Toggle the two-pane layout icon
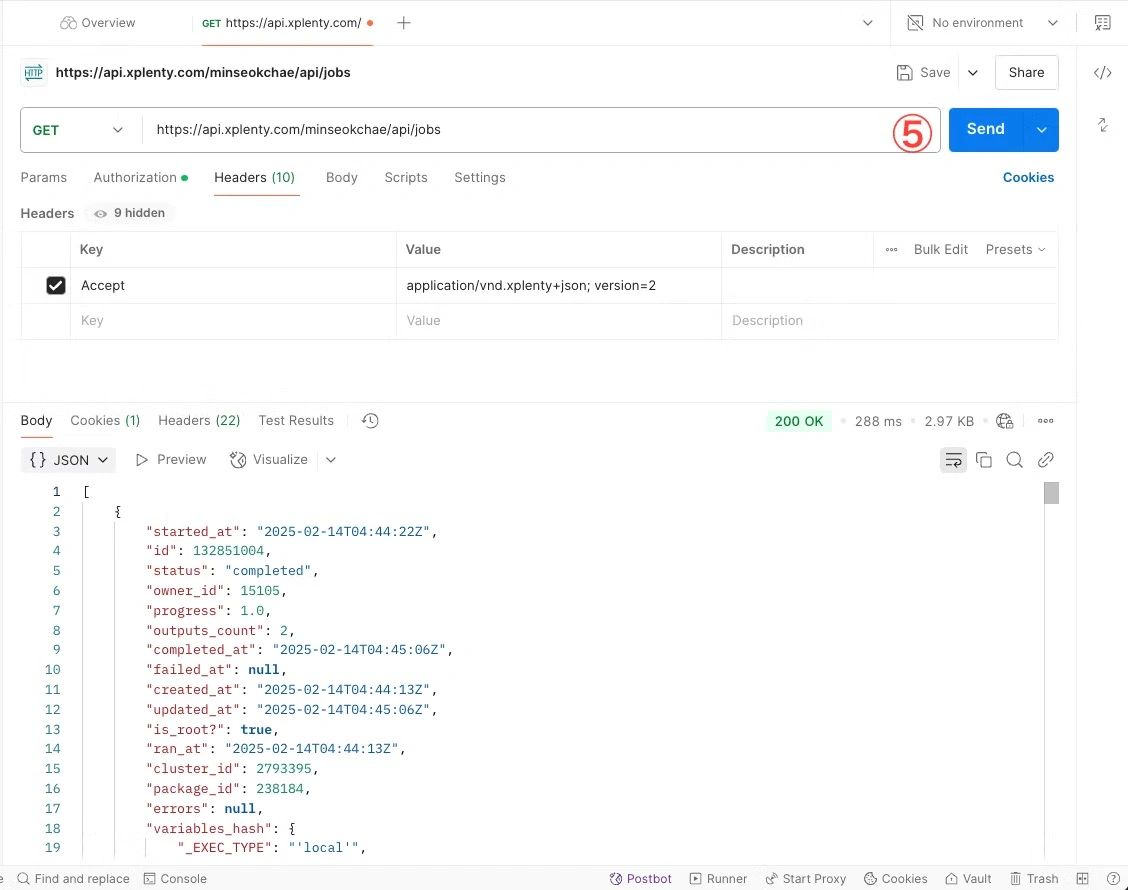The width and height of the screenshot is (1128, 890). [x=1082, y=878]
